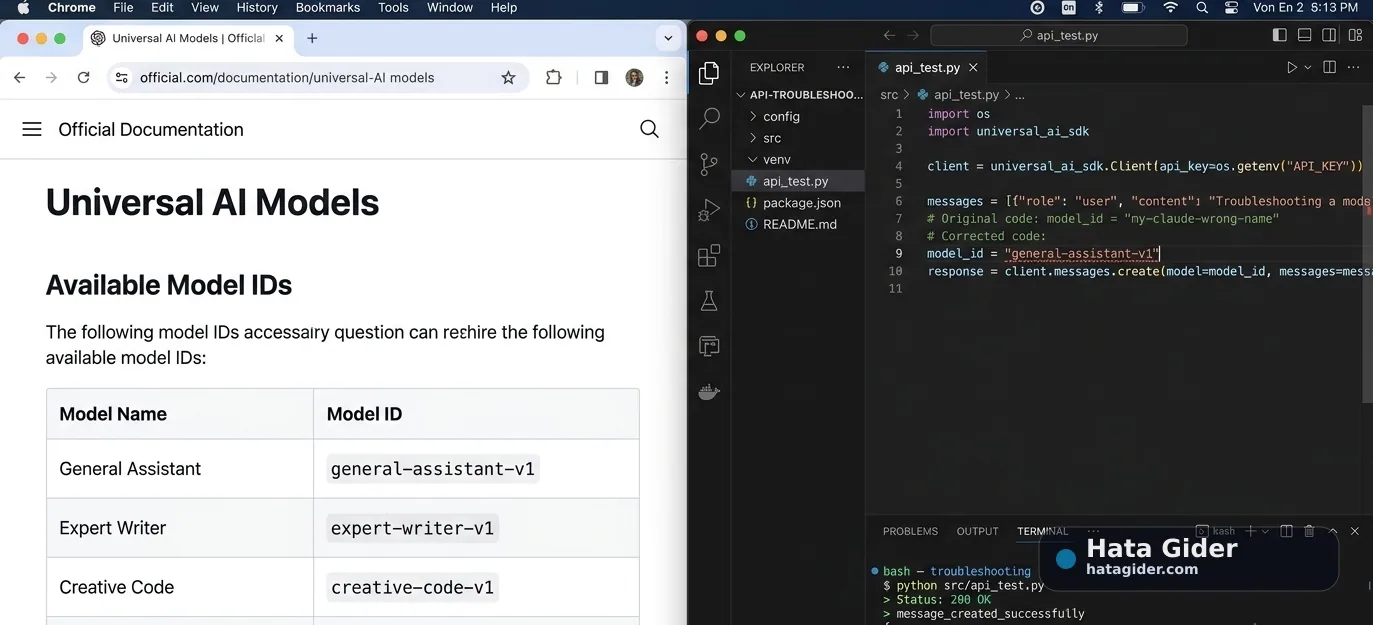The image size is (1373, 625).
Task: Click the expert-writer-v1 model ID cell
Action: tap(412, 528)
